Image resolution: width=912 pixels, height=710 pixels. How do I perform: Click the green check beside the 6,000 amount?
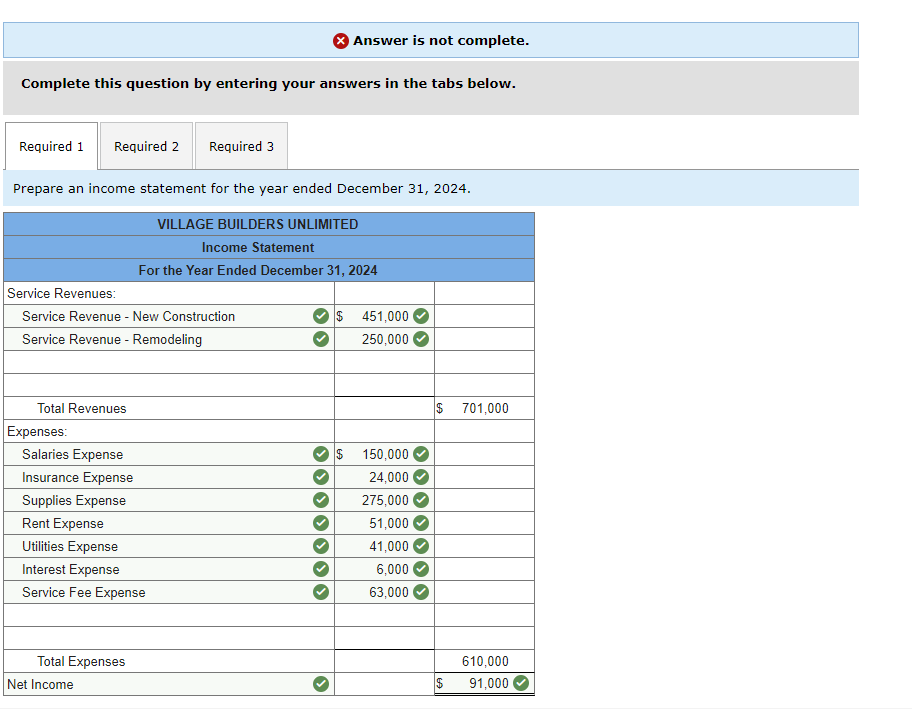point(421,569)
